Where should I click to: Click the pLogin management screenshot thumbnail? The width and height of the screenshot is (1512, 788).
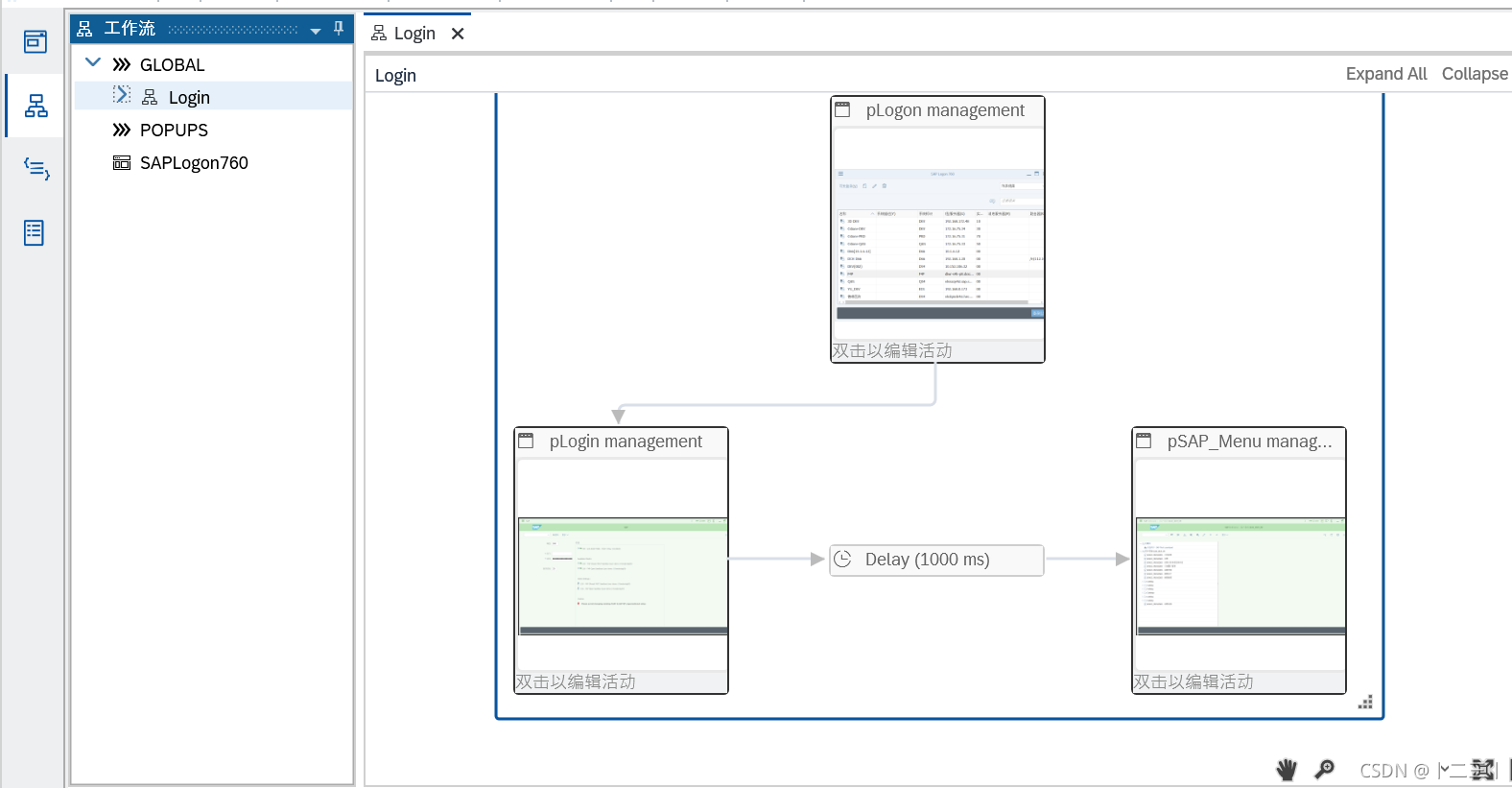[623, 576]
